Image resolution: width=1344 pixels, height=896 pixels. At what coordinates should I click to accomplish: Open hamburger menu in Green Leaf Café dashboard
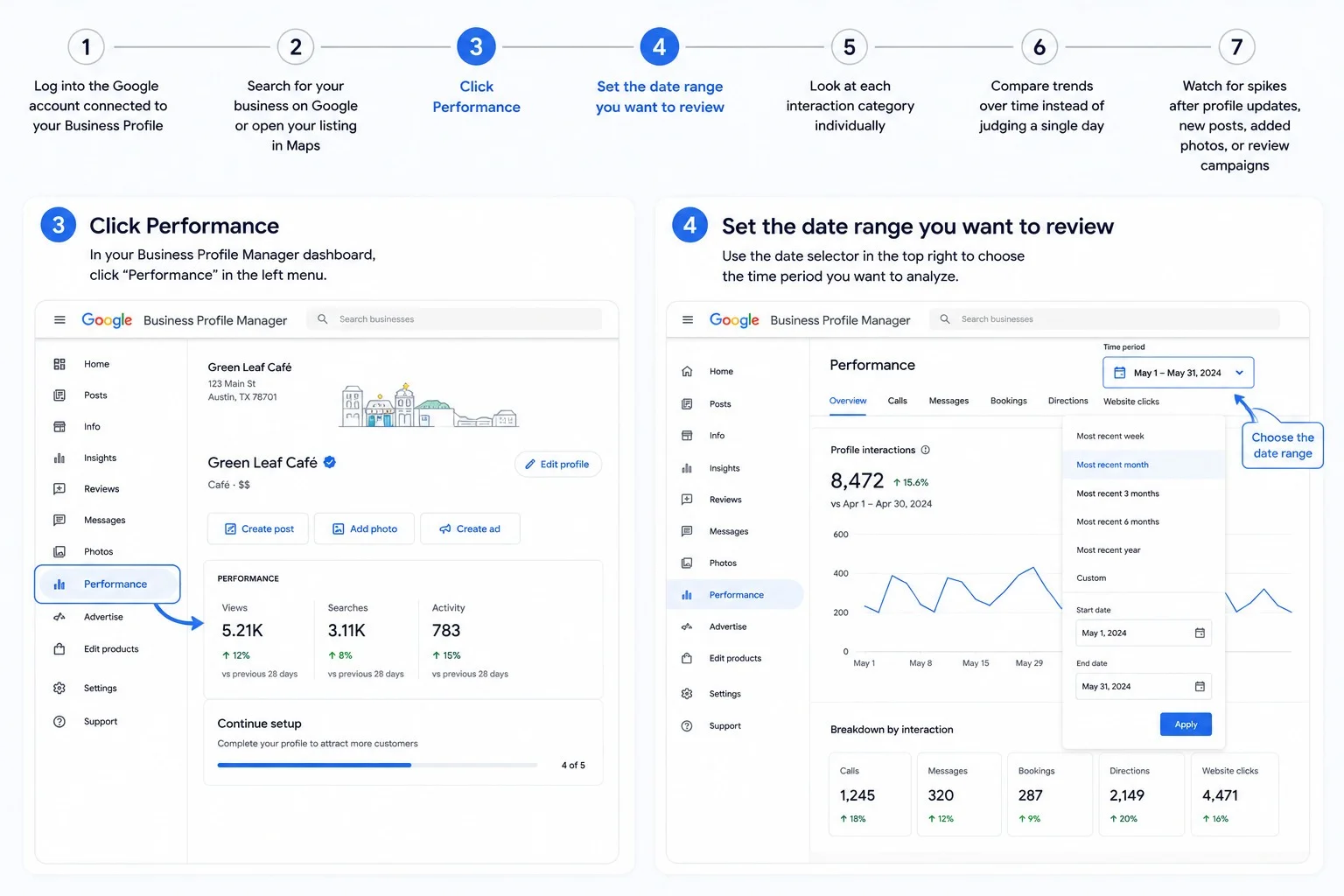click(59, 320)
